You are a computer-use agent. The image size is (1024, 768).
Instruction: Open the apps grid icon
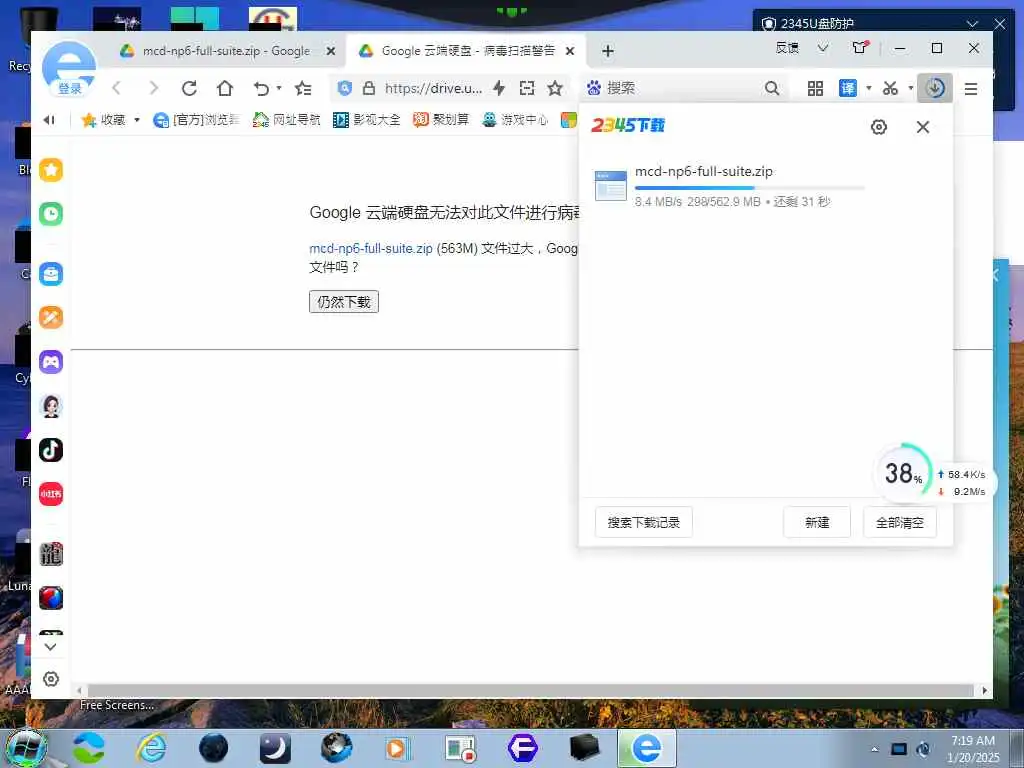815,88
